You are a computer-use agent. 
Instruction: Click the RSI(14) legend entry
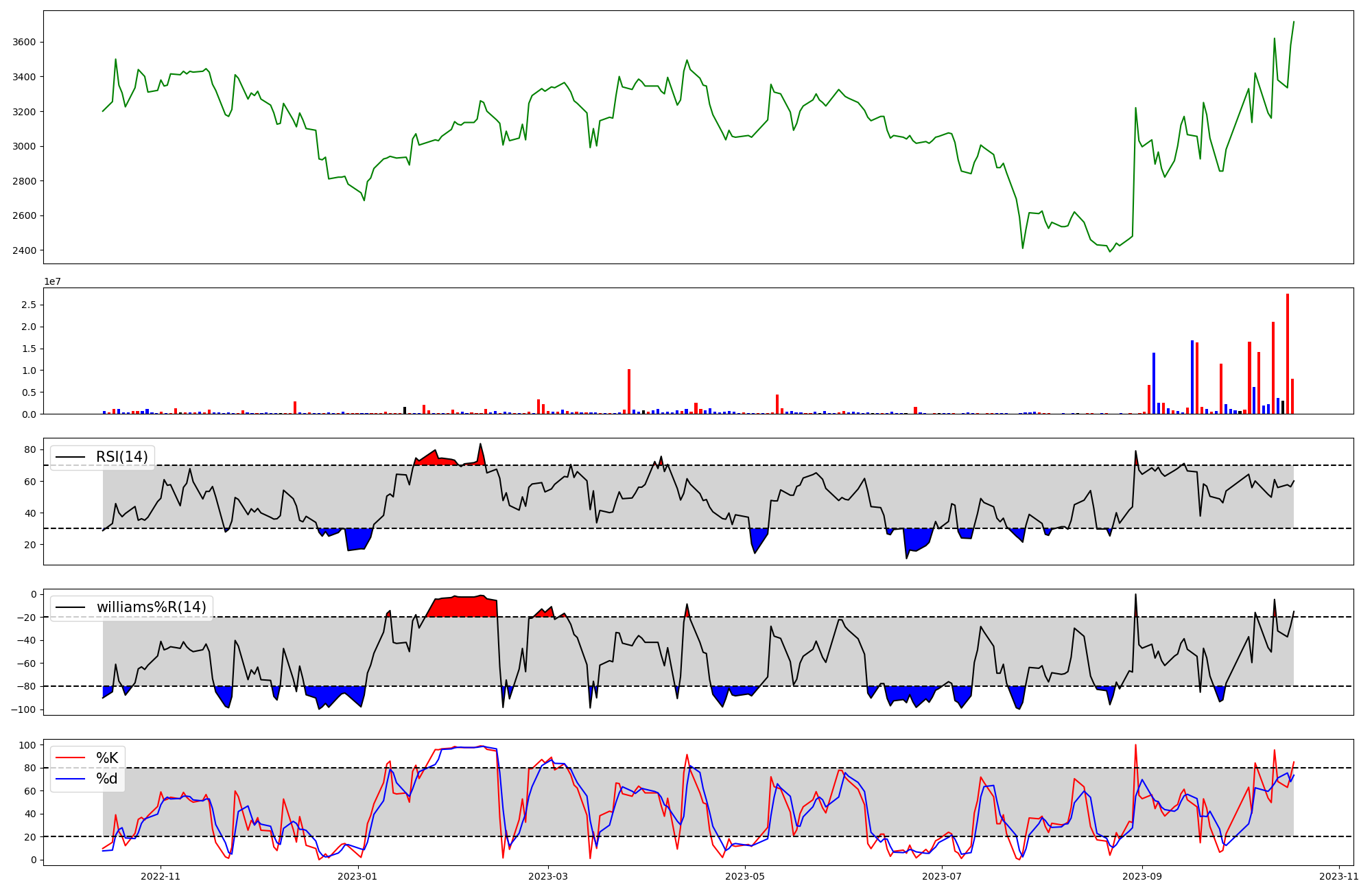121,457
